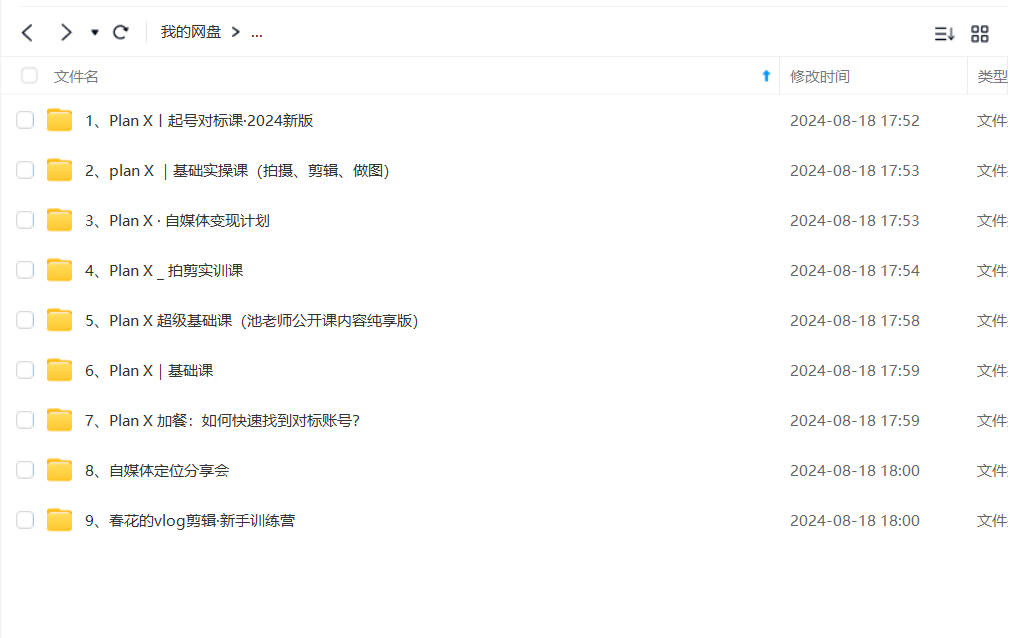This screenshot has height=638, width=1010.
Task: Click folder icon of 自媒体定位分享会 row
Action: coord(59,470)
